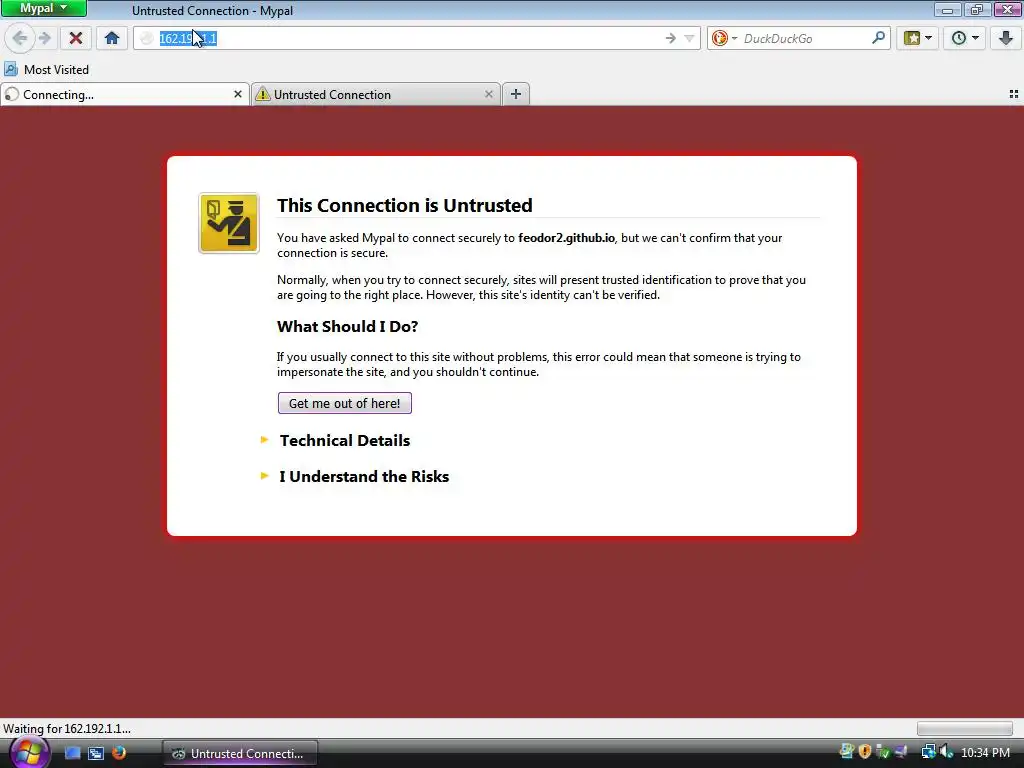
Task: Click the 10:34 PM system clock
Action: pos(985,754)
